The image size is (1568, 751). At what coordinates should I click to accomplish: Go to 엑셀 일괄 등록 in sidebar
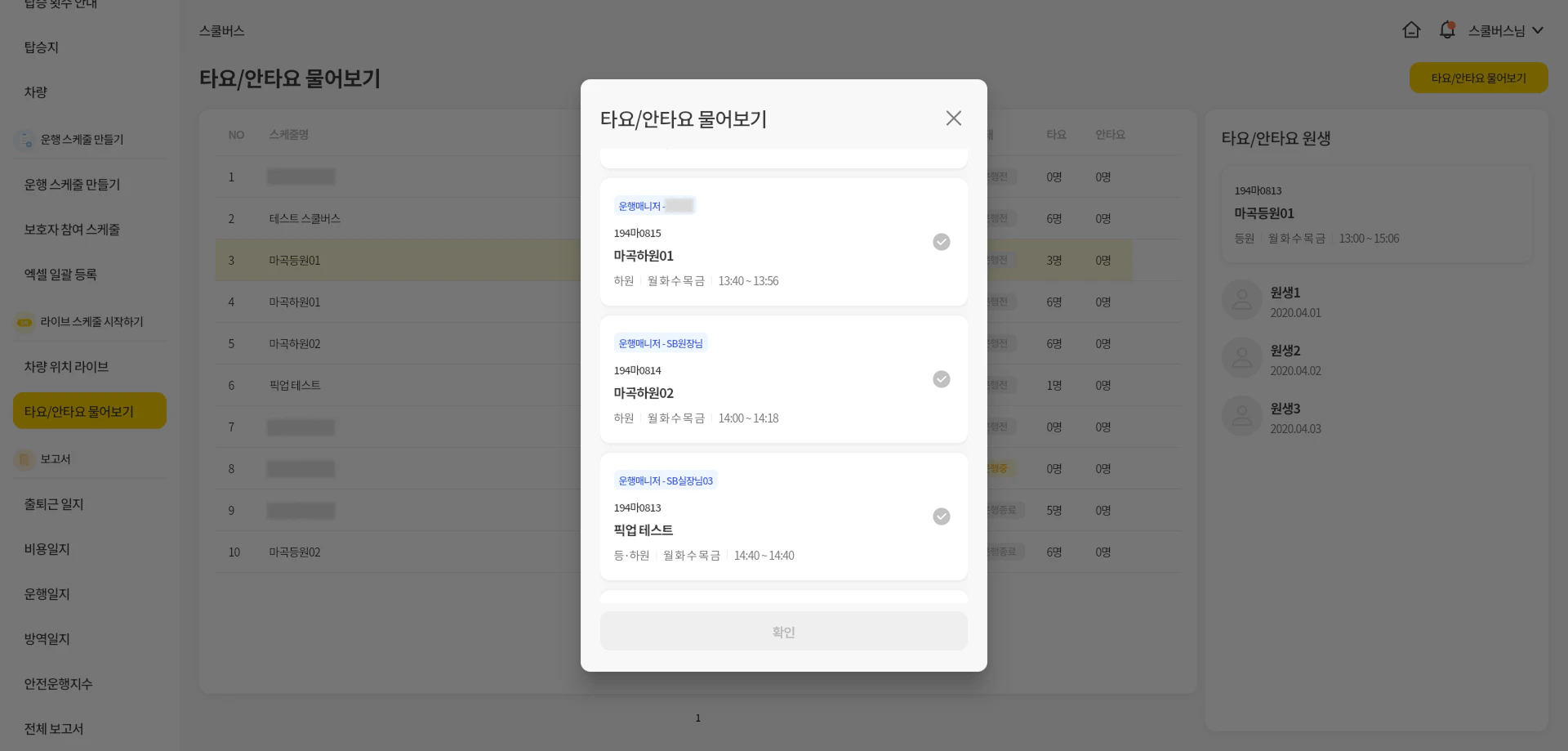(x=60, y=275)
